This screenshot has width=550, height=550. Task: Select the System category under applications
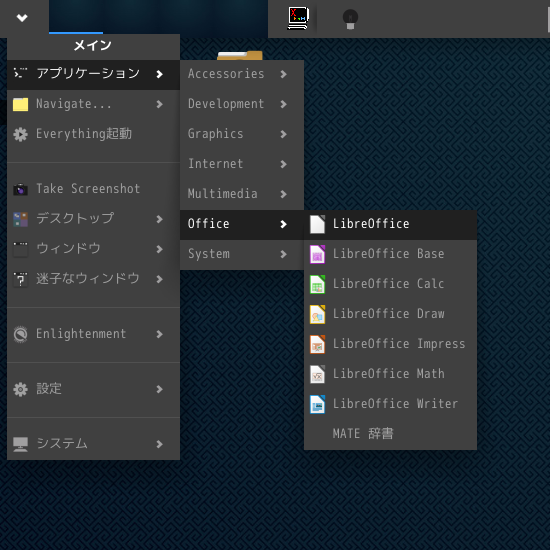tap(242, 254)
